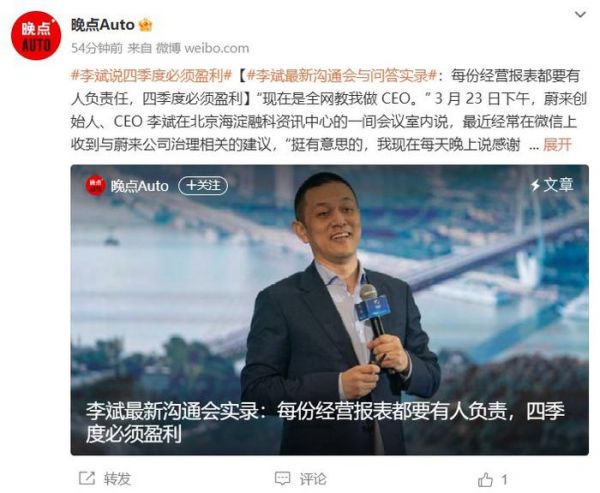Image resolution: width=600 pixels, height=493 pixels.
Task: Click the lightning 文章 article label
Action: (x=552, y=185)
